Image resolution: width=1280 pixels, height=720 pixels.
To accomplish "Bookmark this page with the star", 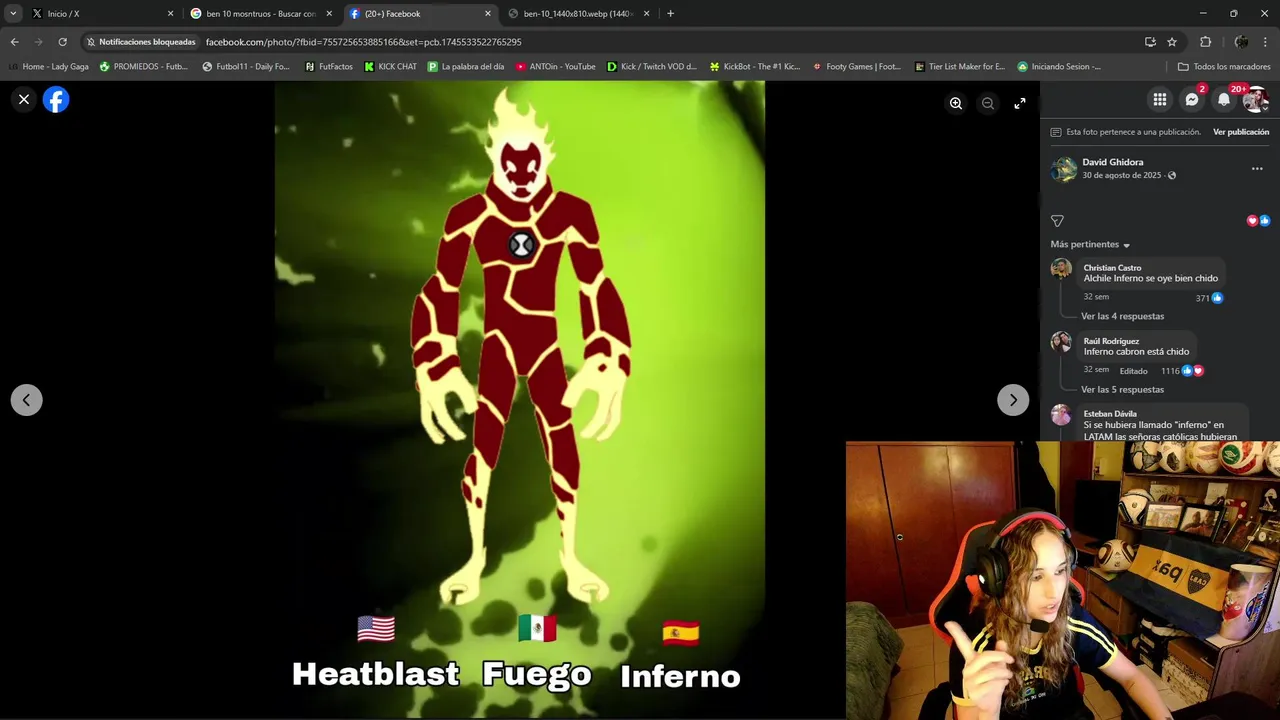I will pos(1172,42).
